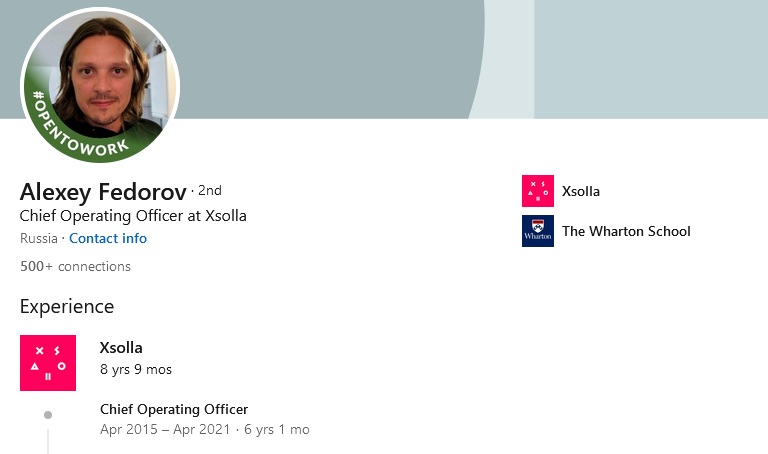The image size is (768, 454).
Task: Open The Wharton School link
Action: [626, 231]
